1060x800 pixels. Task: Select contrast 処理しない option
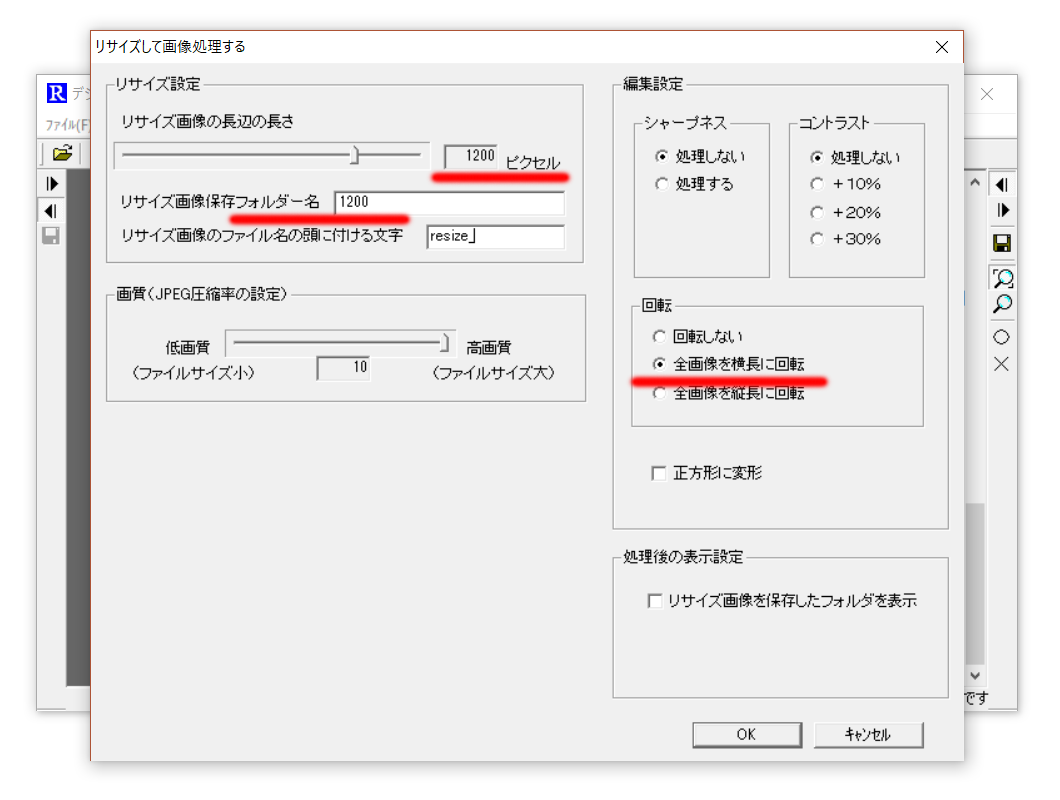[856, 158]
